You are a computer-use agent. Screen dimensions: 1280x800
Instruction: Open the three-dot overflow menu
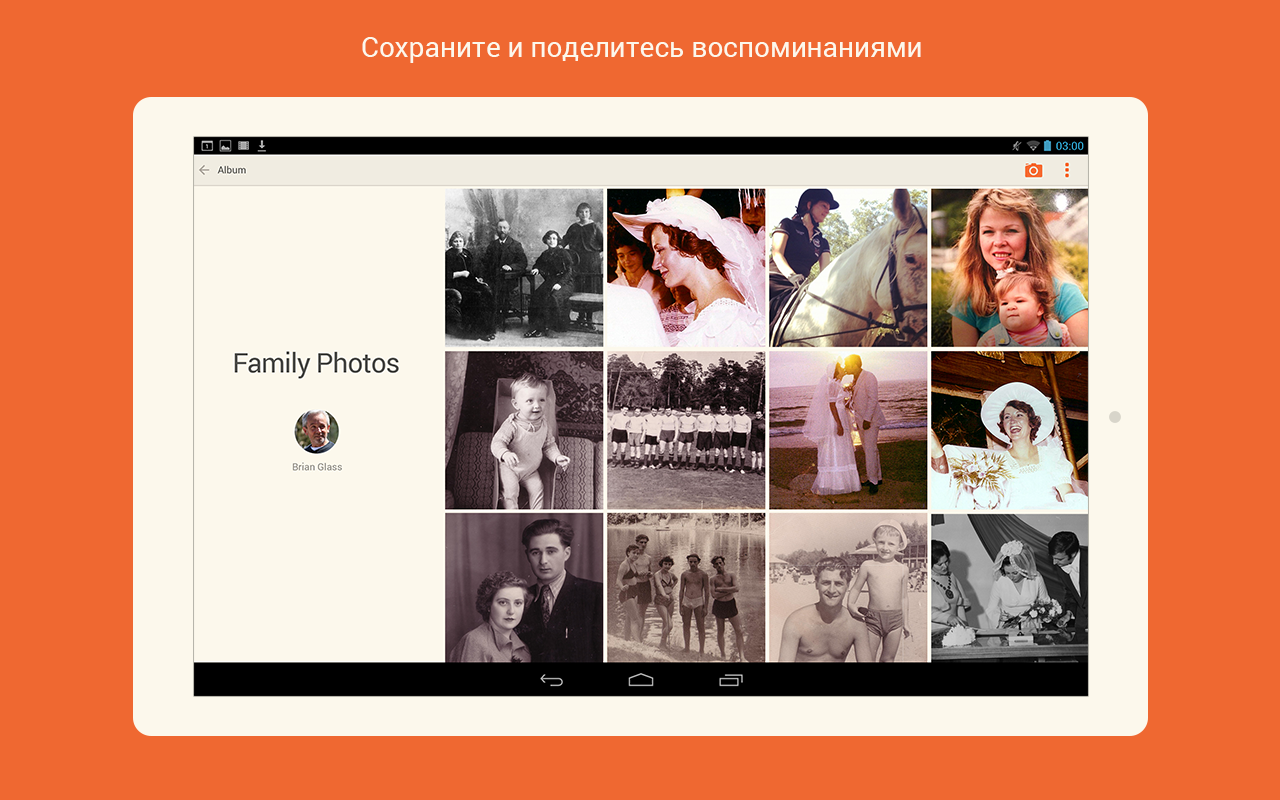point(1067,170)
